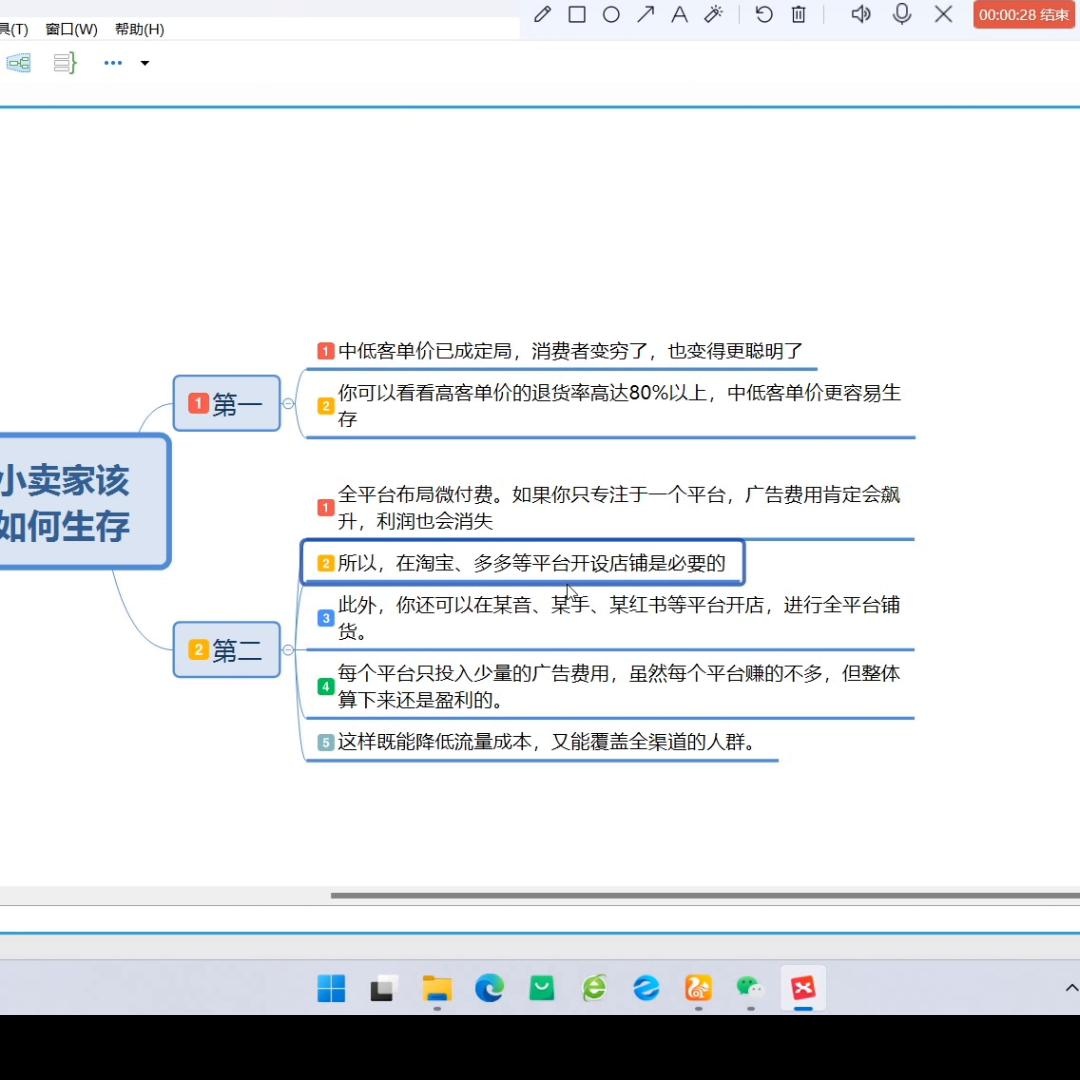The width and height of the screenshot is (1080, 1080).
Task: Select subtopic 中低客单价已成定局
Action: point(561,351)
